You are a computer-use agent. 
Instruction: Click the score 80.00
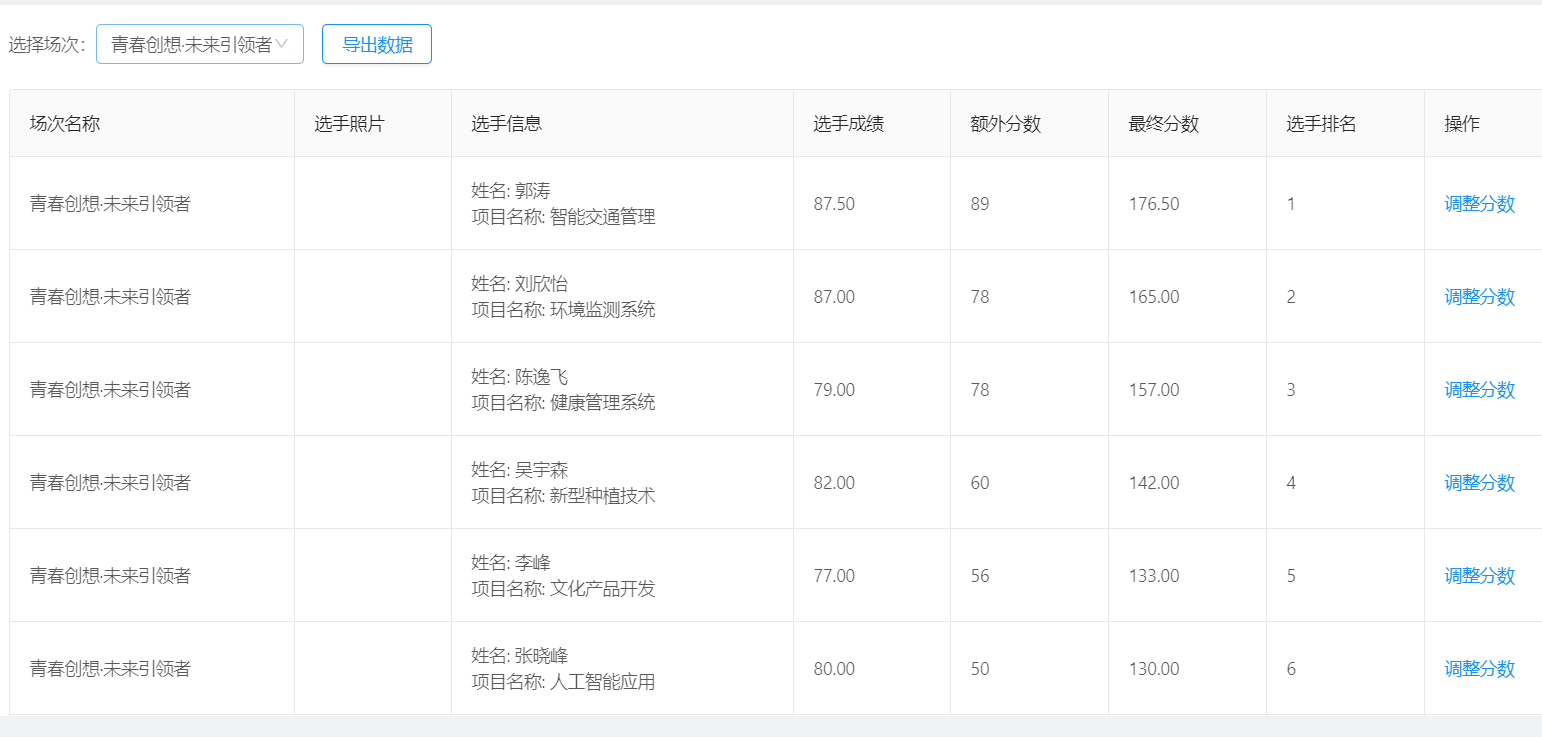click(834, 669)
